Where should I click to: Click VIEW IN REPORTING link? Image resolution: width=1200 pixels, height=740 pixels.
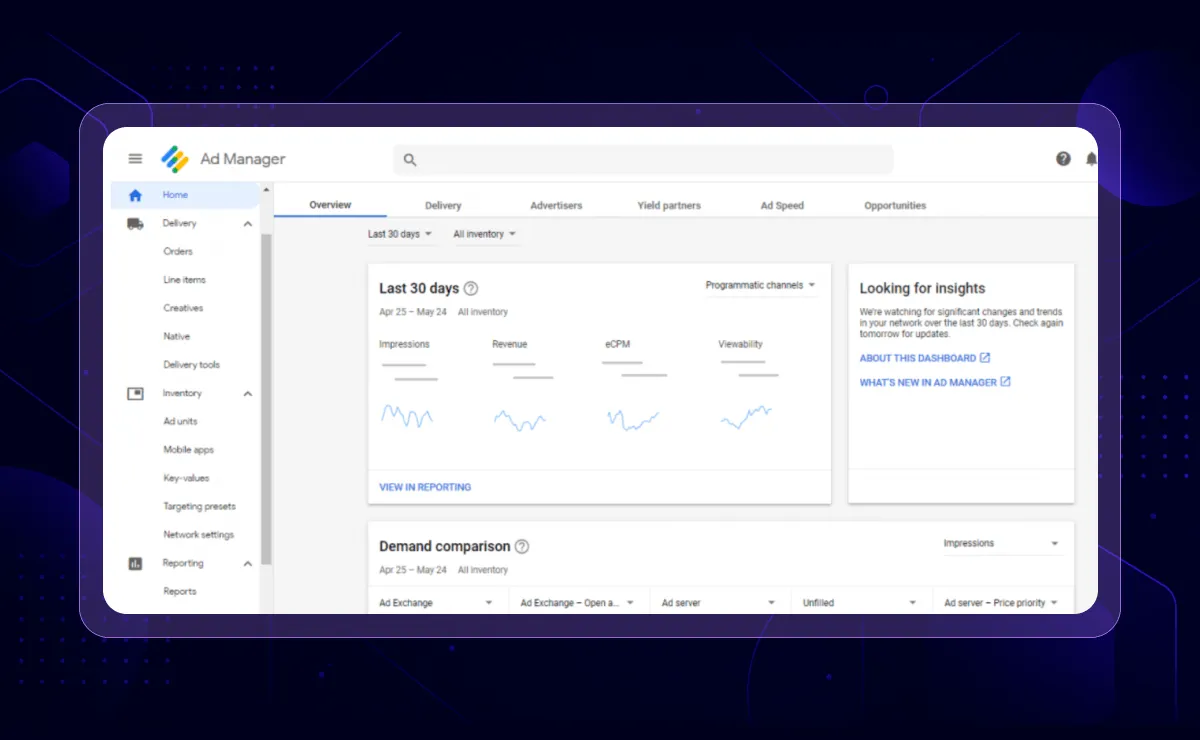point(425,488)
